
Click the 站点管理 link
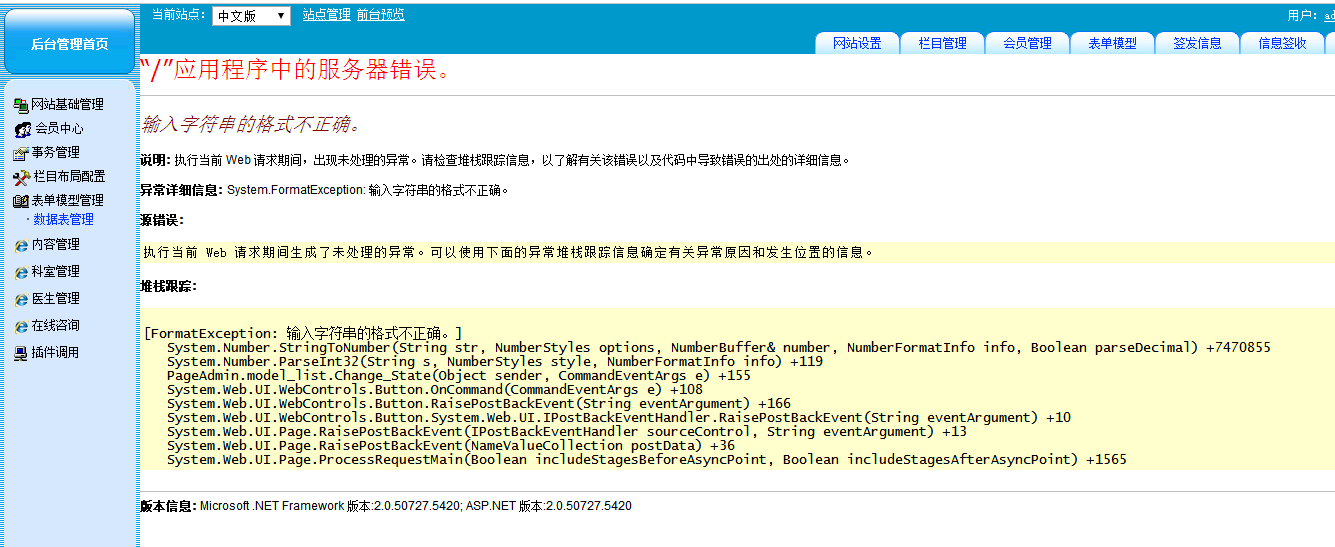pos(326,15)
